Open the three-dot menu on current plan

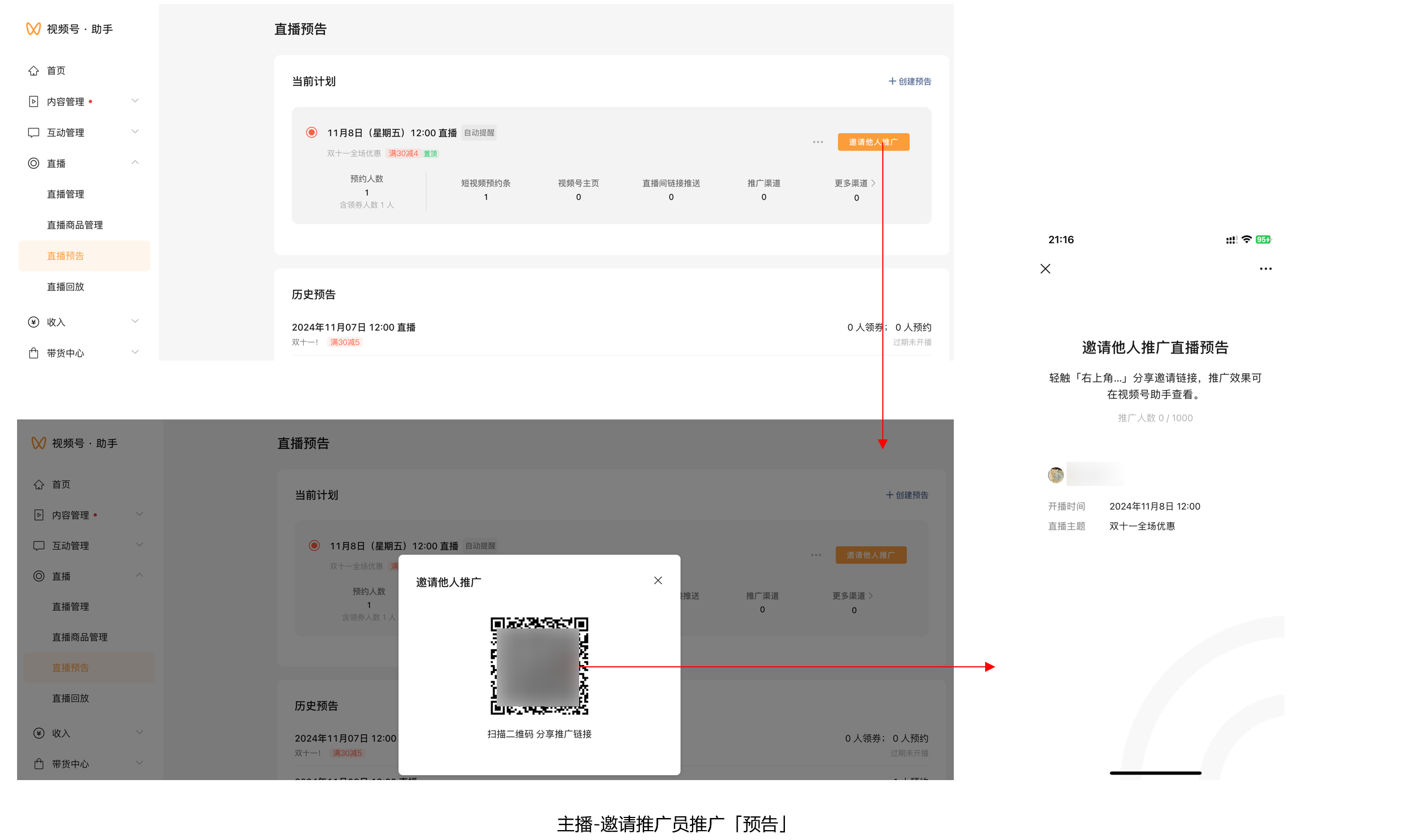(x=817, y=142)
